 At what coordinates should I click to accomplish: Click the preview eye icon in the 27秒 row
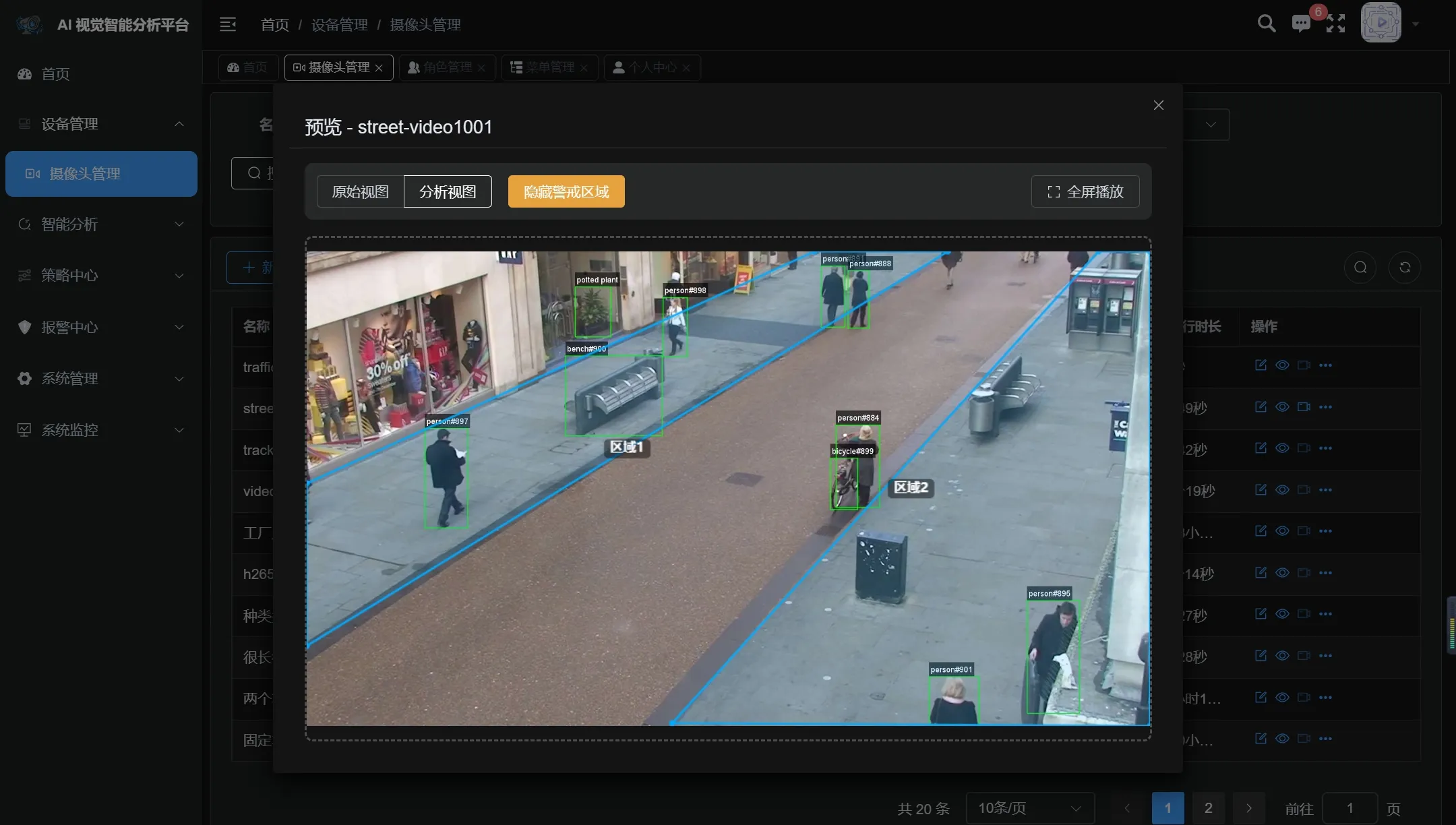point(1282,613)
